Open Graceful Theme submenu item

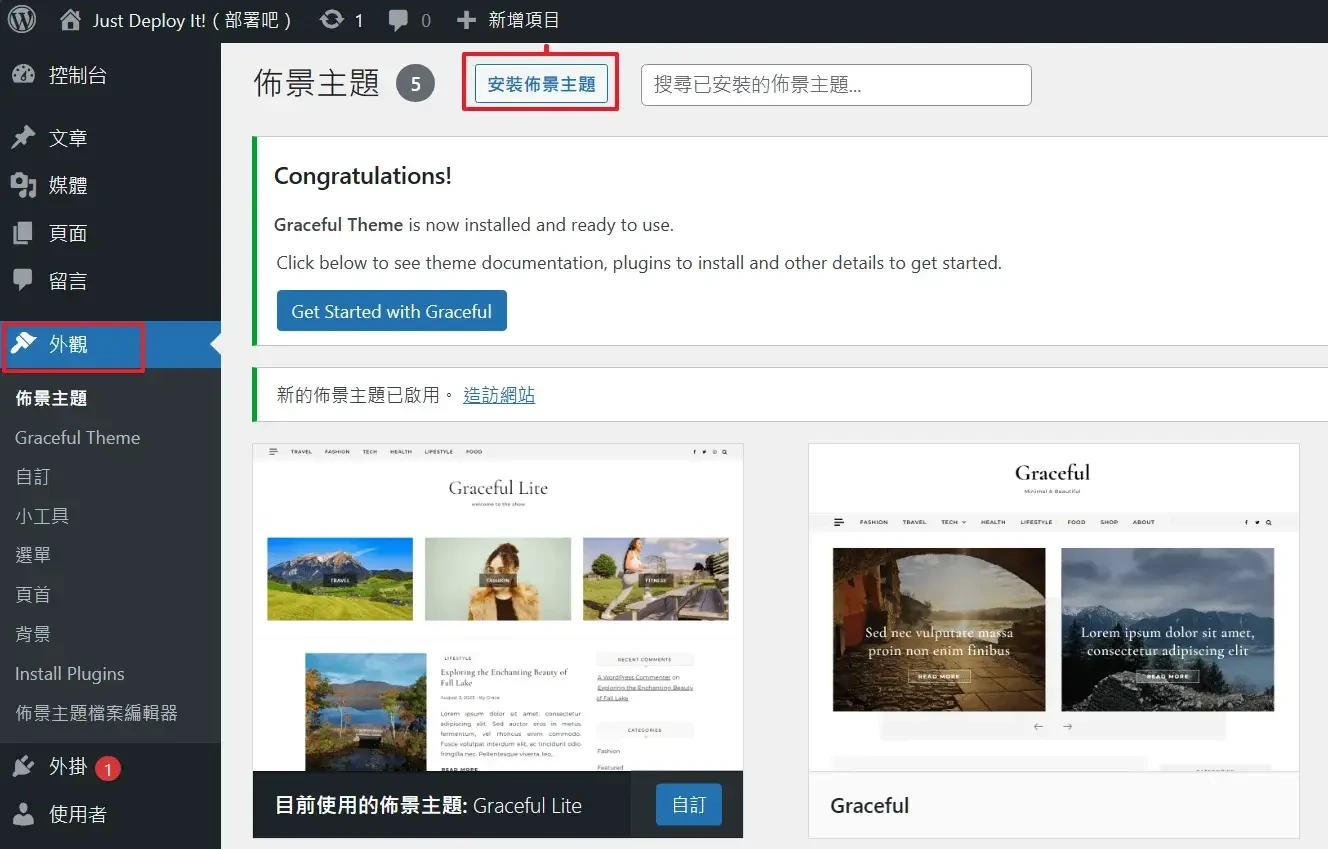click(x=77, y=437)
